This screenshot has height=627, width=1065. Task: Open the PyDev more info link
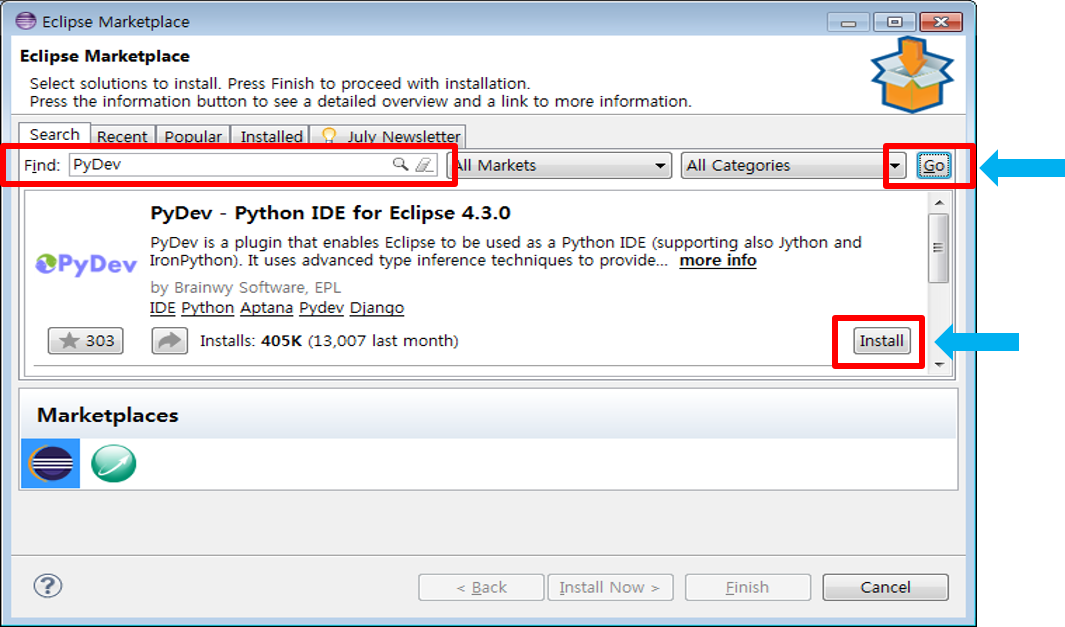coord(717,261)
